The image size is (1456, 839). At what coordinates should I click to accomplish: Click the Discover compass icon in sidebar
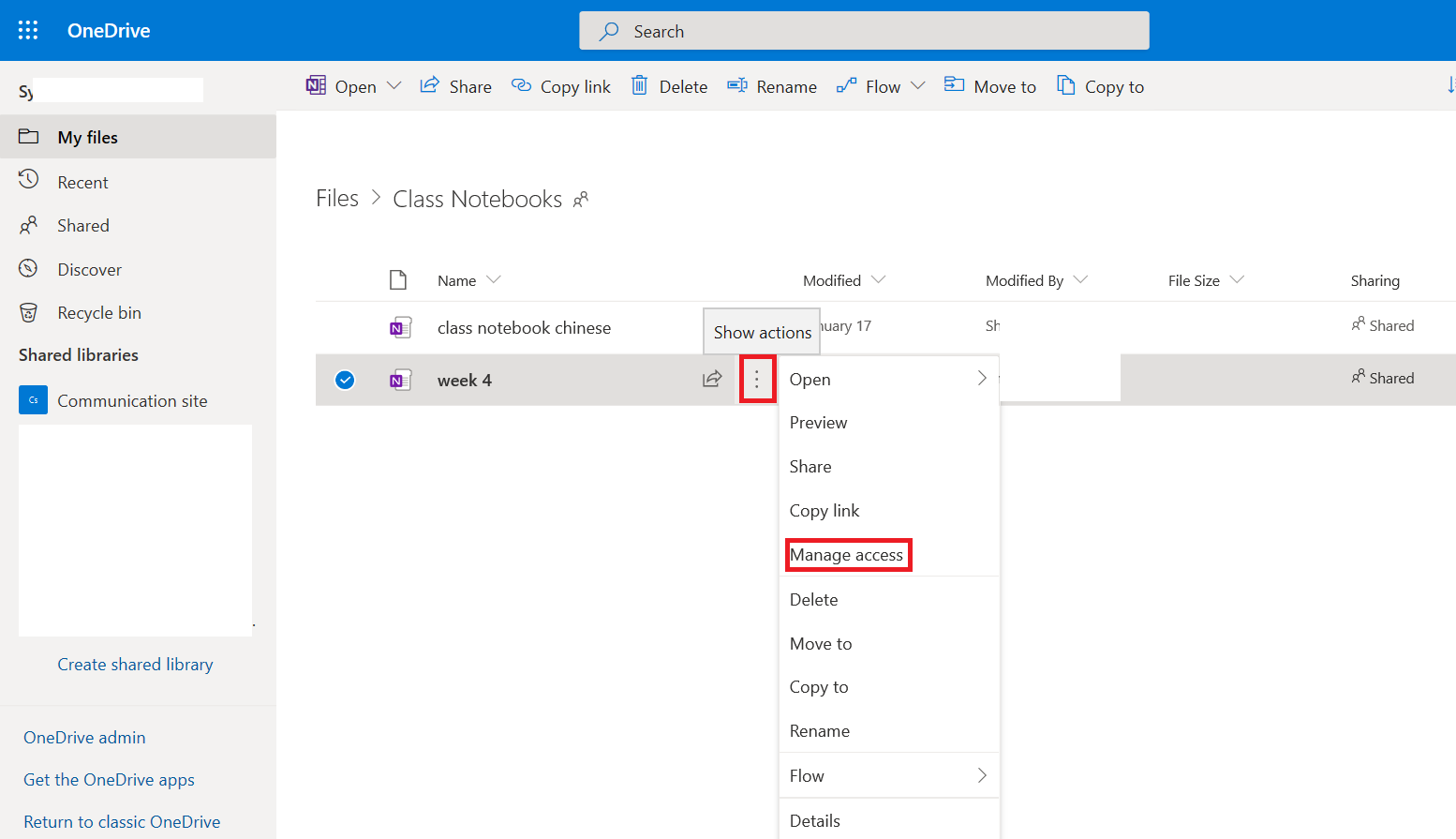point(29,268)
